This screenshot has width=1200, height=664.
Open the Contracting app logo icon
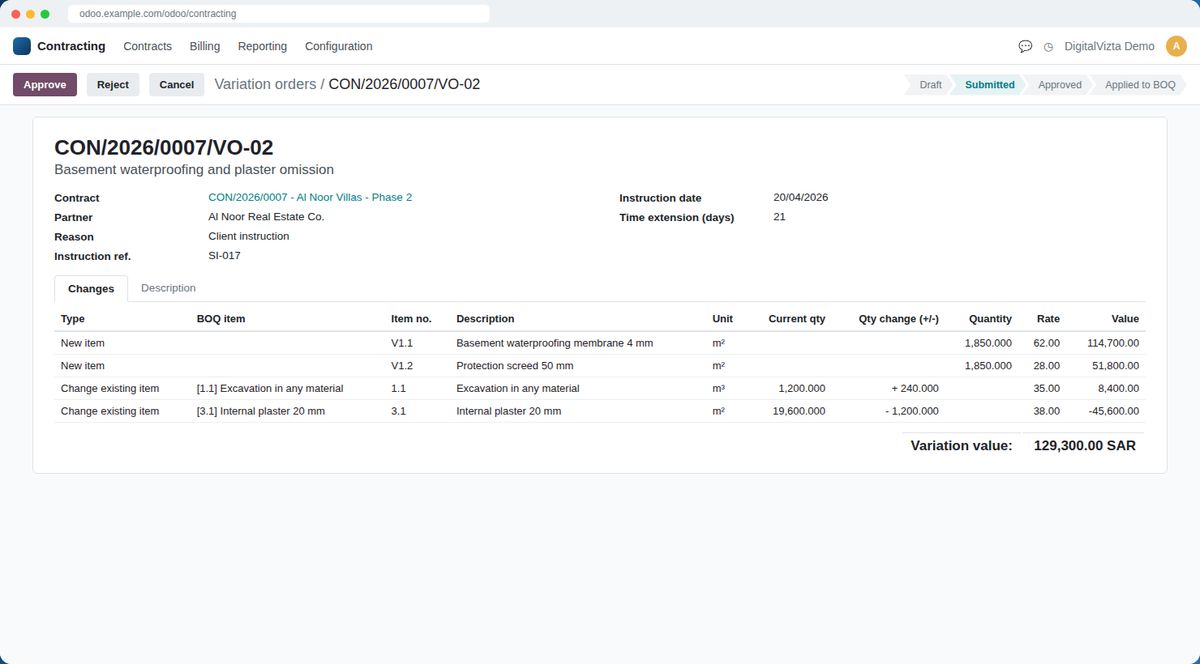22,46
